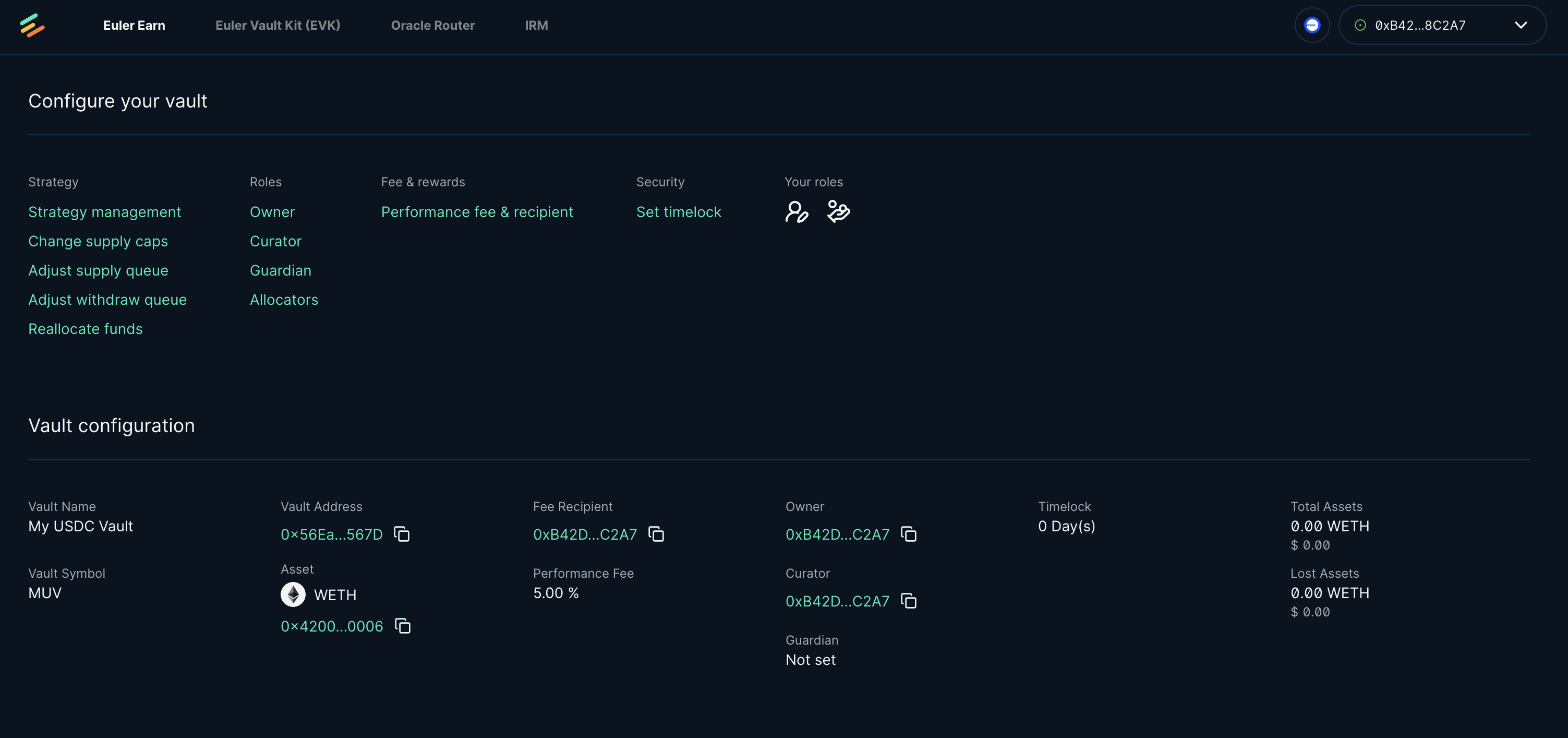Click the wallet address 0xB42...8C2A7
Viewport: 1568px width, 738px height.
(x=1420, y=25)
